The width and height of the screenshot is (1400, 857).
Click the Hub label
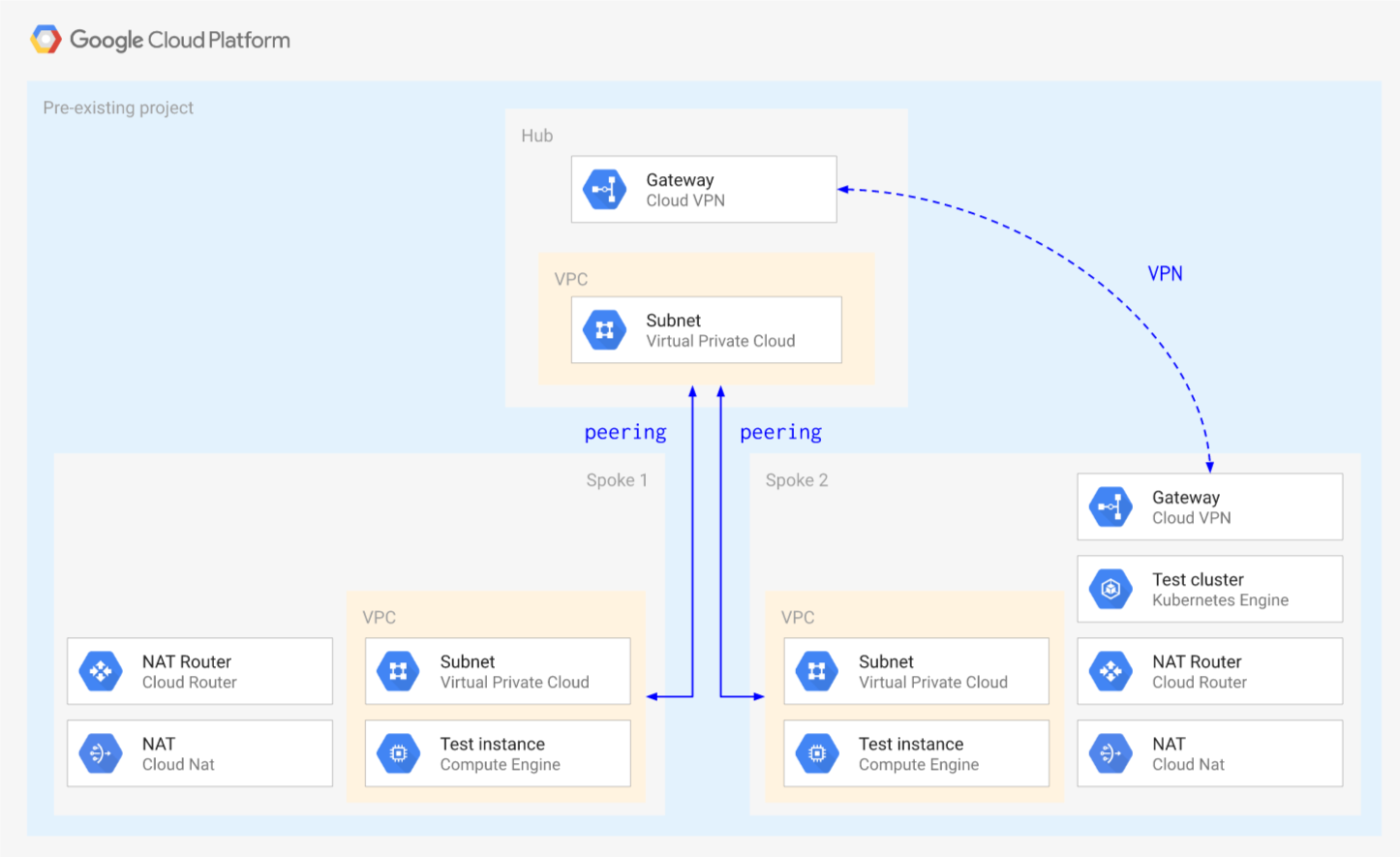[x=537, y=136]
